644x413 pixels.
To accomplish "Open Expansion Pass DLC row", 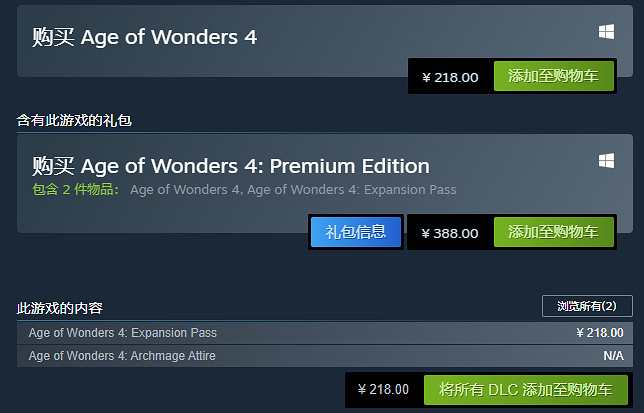I will (123, 333).
